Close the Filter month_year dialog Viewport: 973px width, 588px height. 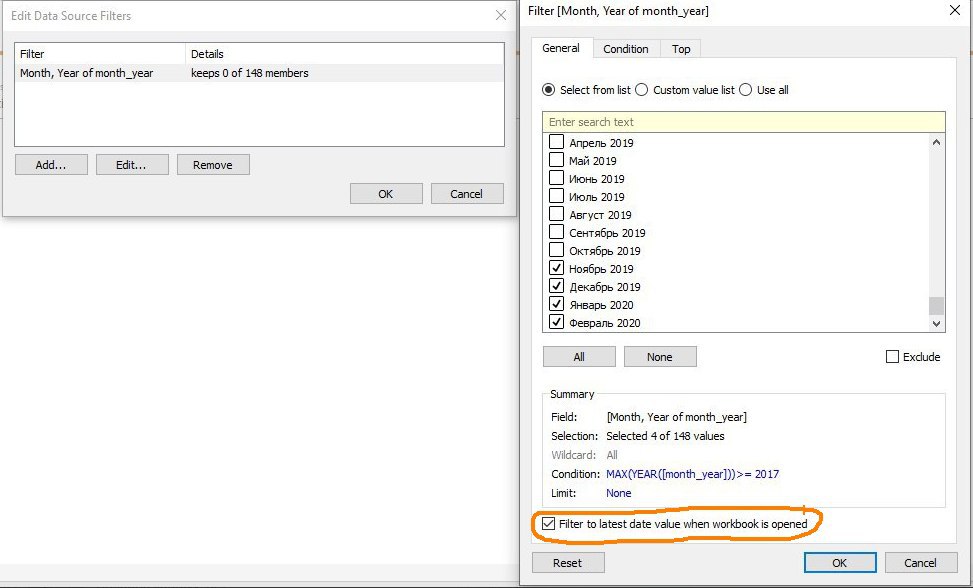coord(955,11)
